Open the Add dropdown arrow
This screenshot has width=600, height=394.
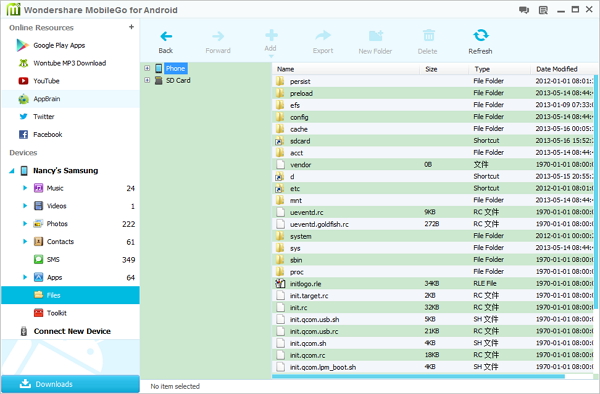tap(271, 57)
